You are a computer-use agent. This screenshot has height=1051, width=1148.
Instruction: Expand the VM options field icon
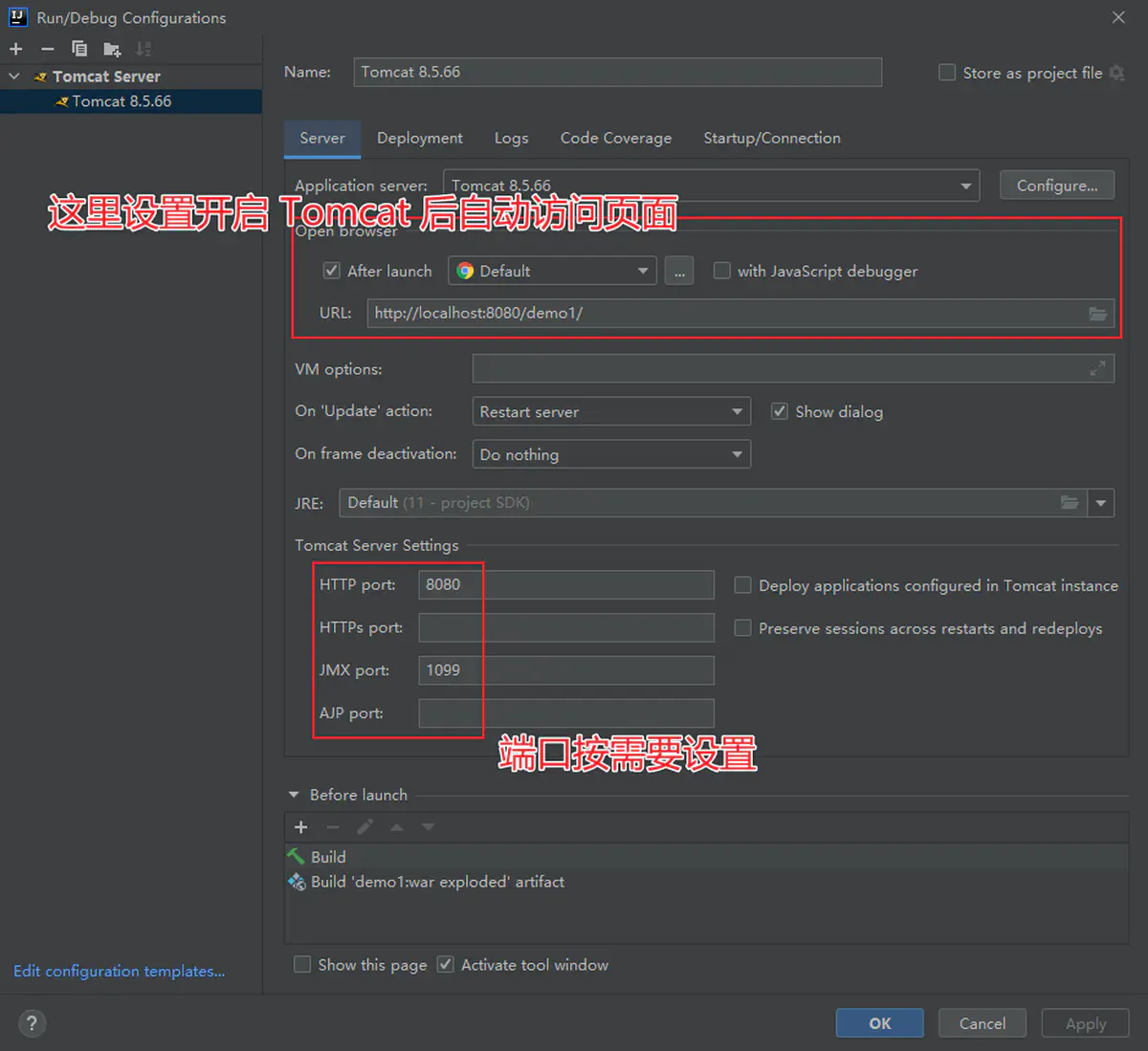pyautogui.click(x=1097, y=368)
